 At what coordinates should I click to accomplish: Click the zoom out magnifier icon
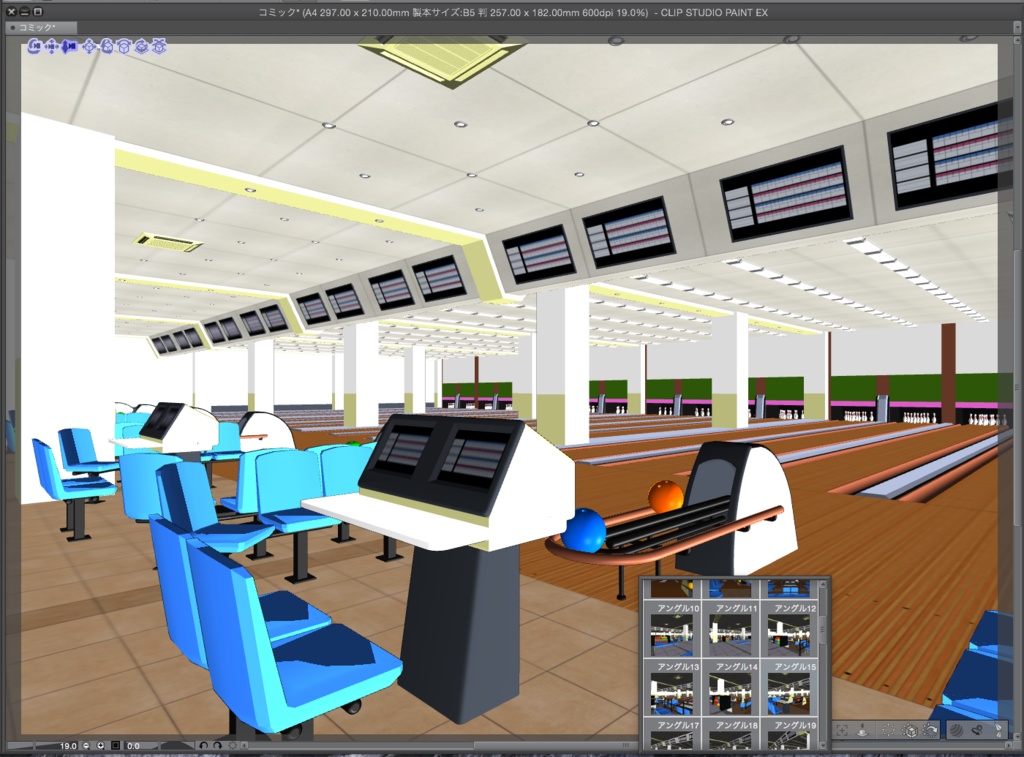[86, 745]
